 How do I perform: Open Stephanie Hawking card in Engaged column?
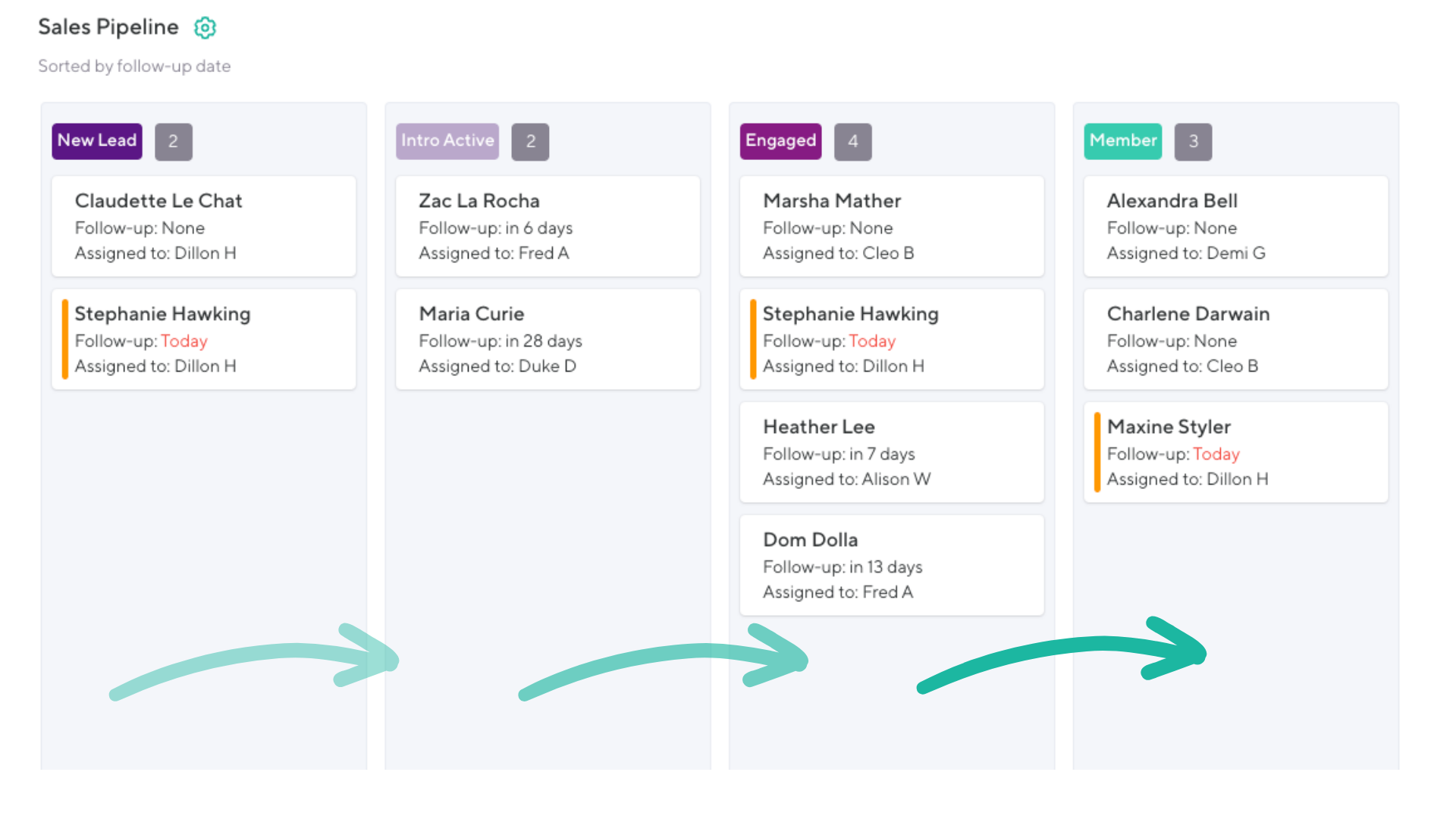coord(892,339)
